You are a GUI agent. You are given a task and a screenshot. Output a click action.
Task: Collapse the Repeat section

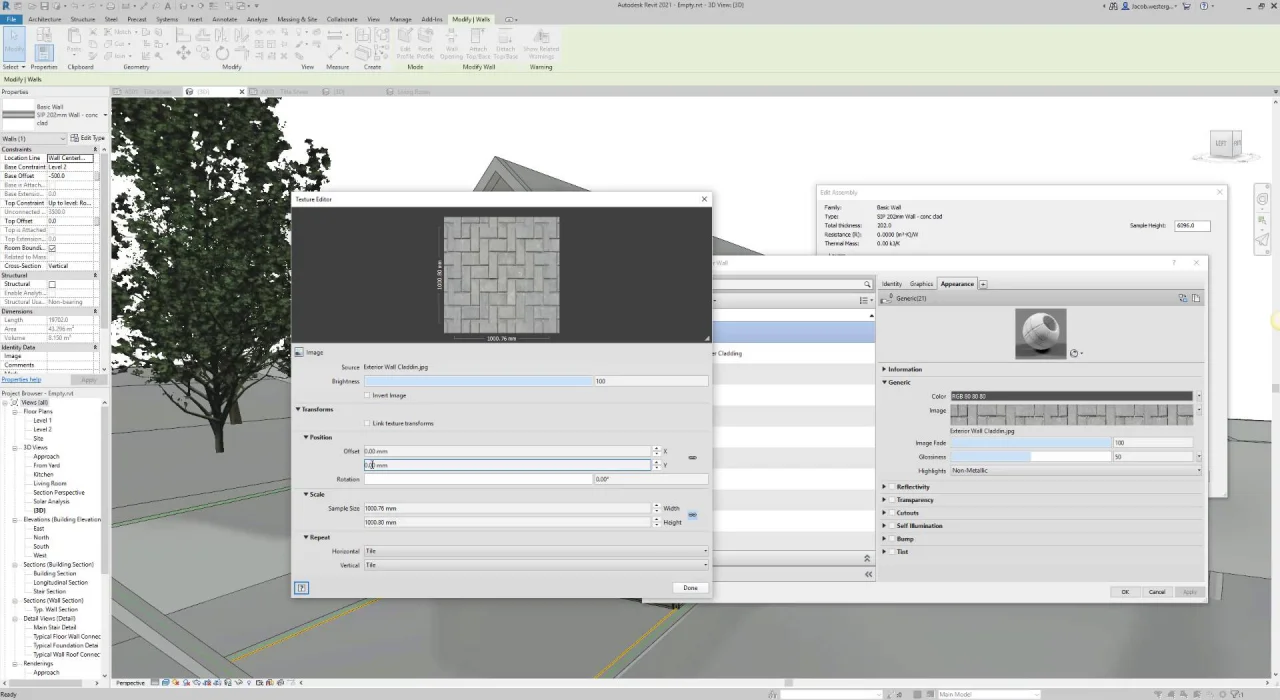click(307, 537)
